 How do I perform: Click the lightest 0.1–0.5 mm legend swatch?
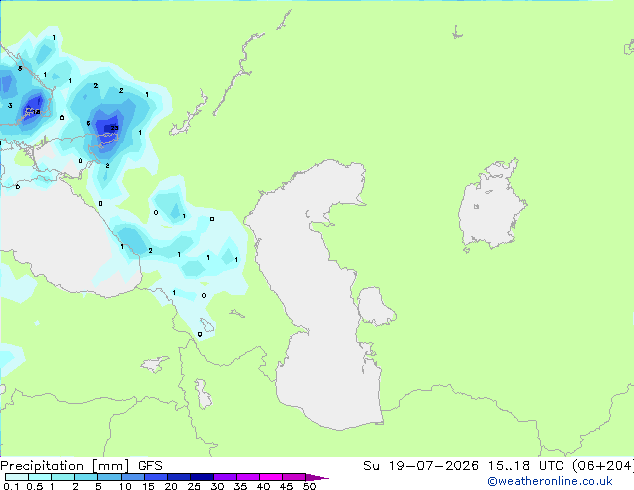[17, 477]
